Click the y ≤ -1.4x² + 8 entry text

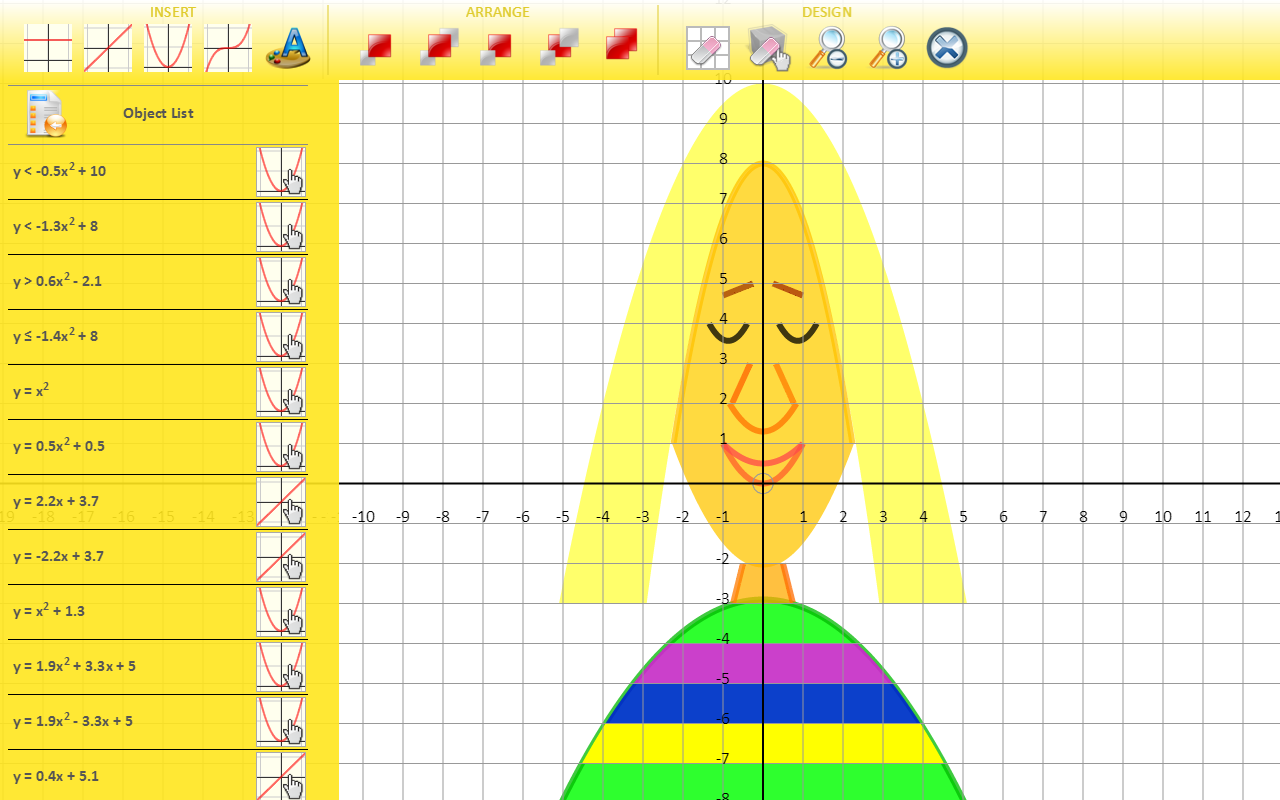(x=55, y=335)
